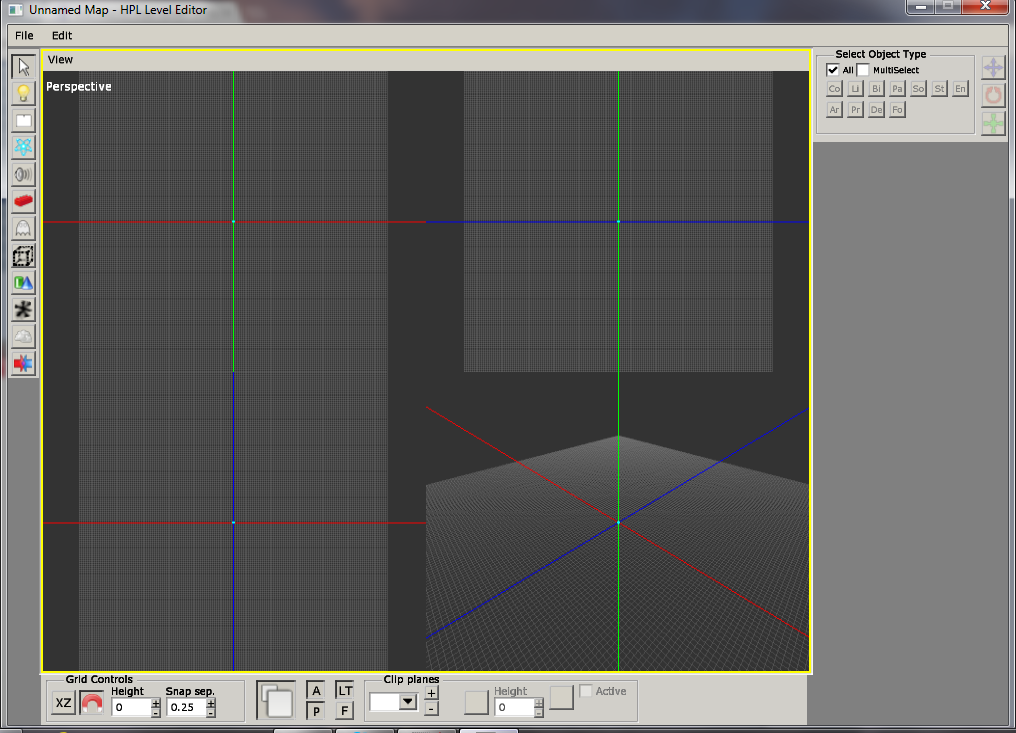Choose the ghost entity tool
This screenshot has width=1016, height=733.
[23, 229]
